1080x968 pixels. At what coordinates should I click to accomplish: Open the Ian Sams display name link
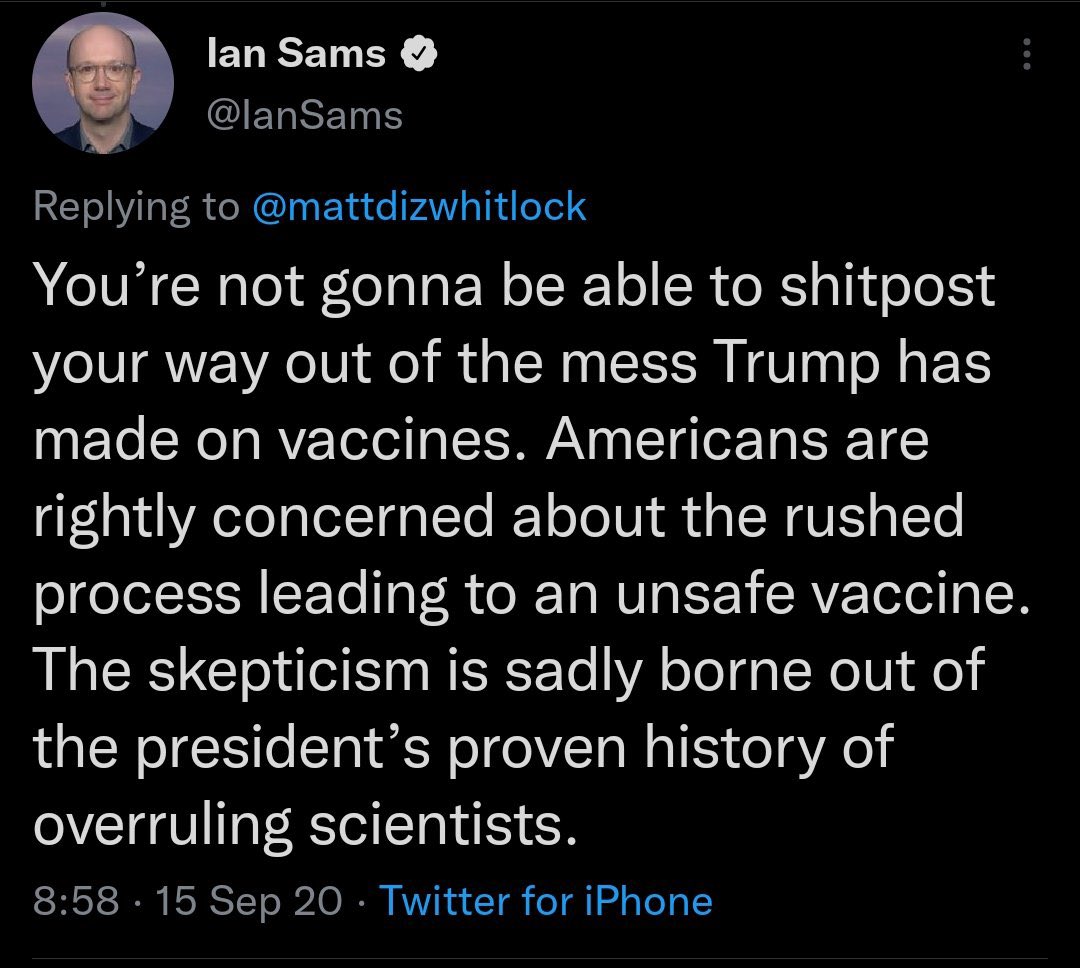click(296, 53)
